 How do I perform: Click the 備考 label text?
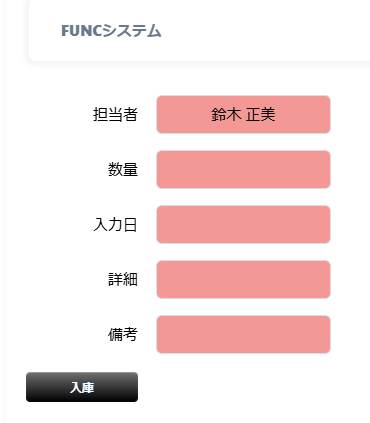tap(123, 334)
